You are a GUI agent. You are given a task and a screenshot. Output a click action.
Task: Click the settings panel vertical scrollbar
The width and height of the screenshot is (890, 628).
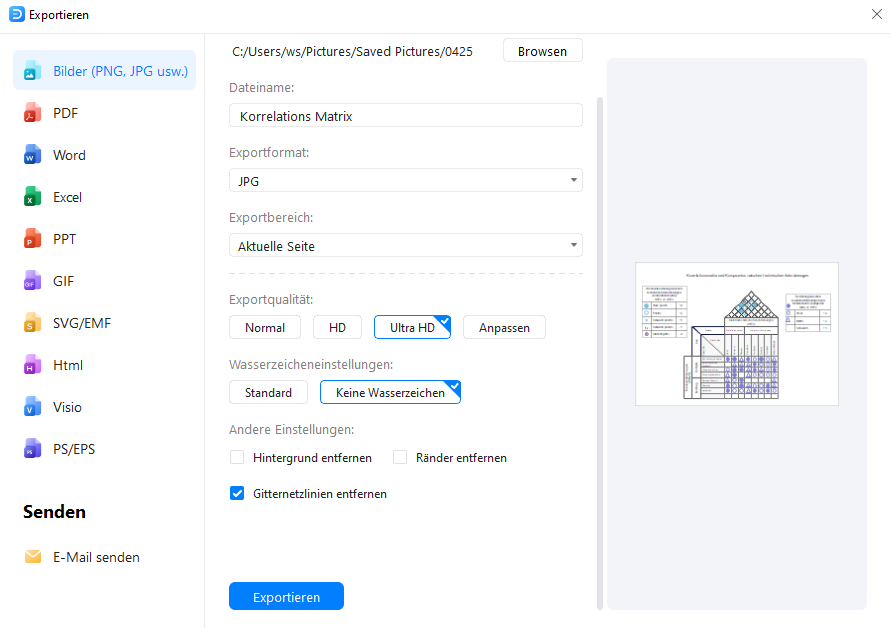[600, 353]
